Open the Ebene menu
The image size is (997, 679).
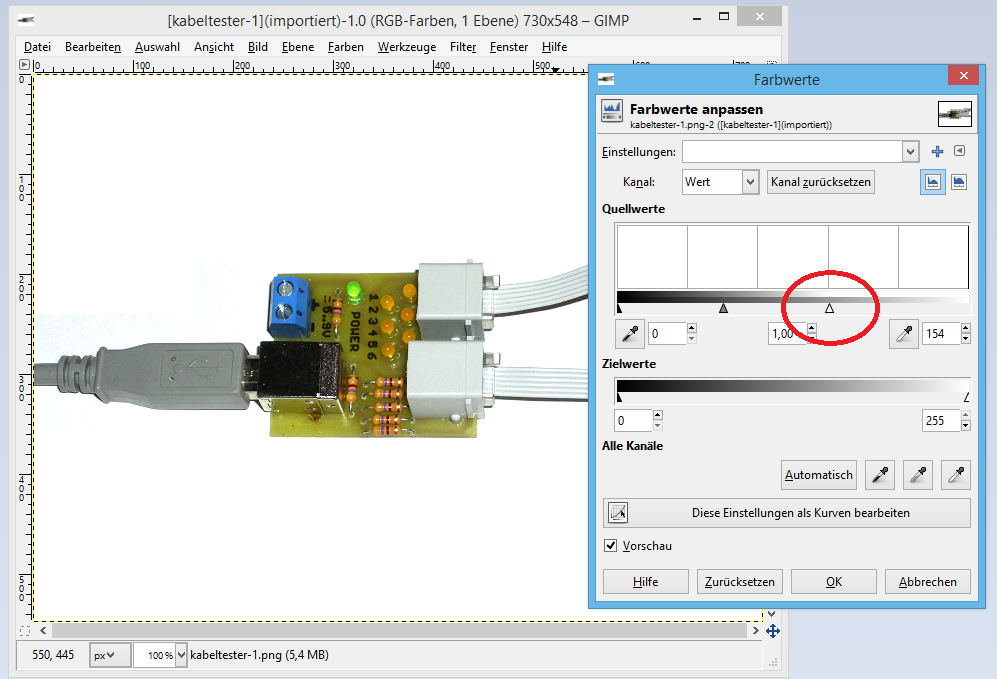point(298,47)
